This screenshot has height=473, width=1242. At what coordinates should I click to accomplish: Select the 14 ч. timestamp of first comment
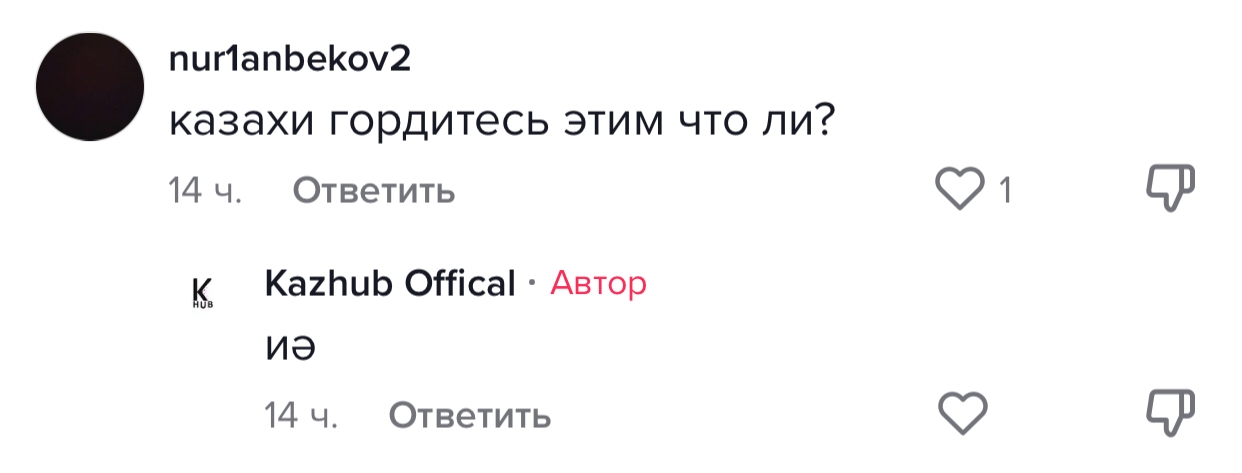[205, 190]
